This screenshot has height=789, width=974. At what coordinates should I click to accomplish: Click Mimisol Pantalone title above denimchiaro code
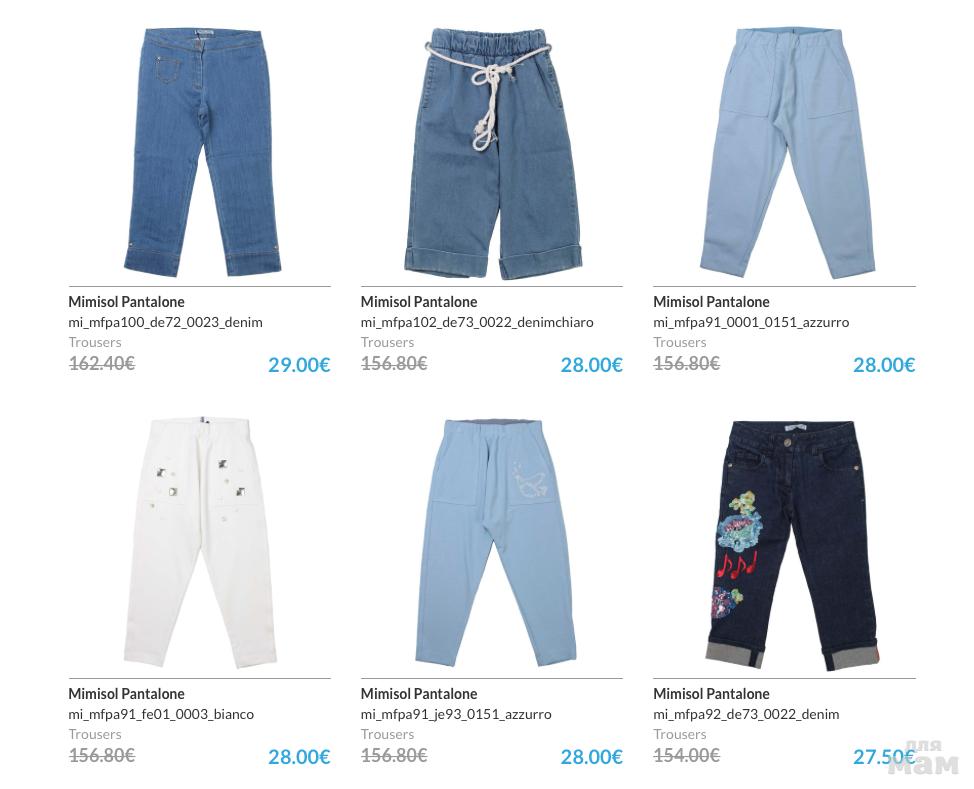pos(419,302)
